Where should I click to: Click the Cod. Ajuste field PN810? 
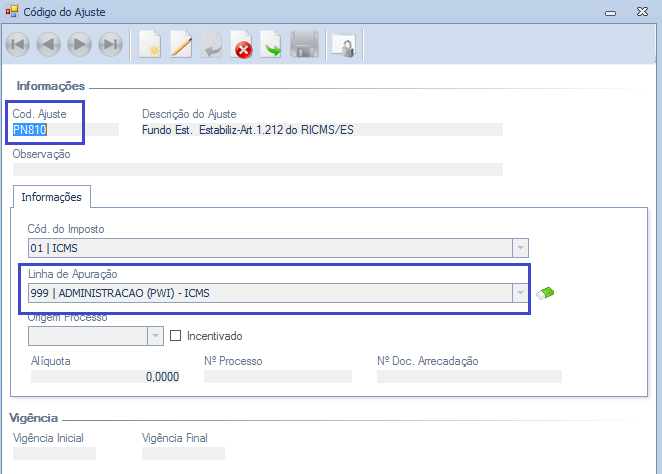[65, 130]
